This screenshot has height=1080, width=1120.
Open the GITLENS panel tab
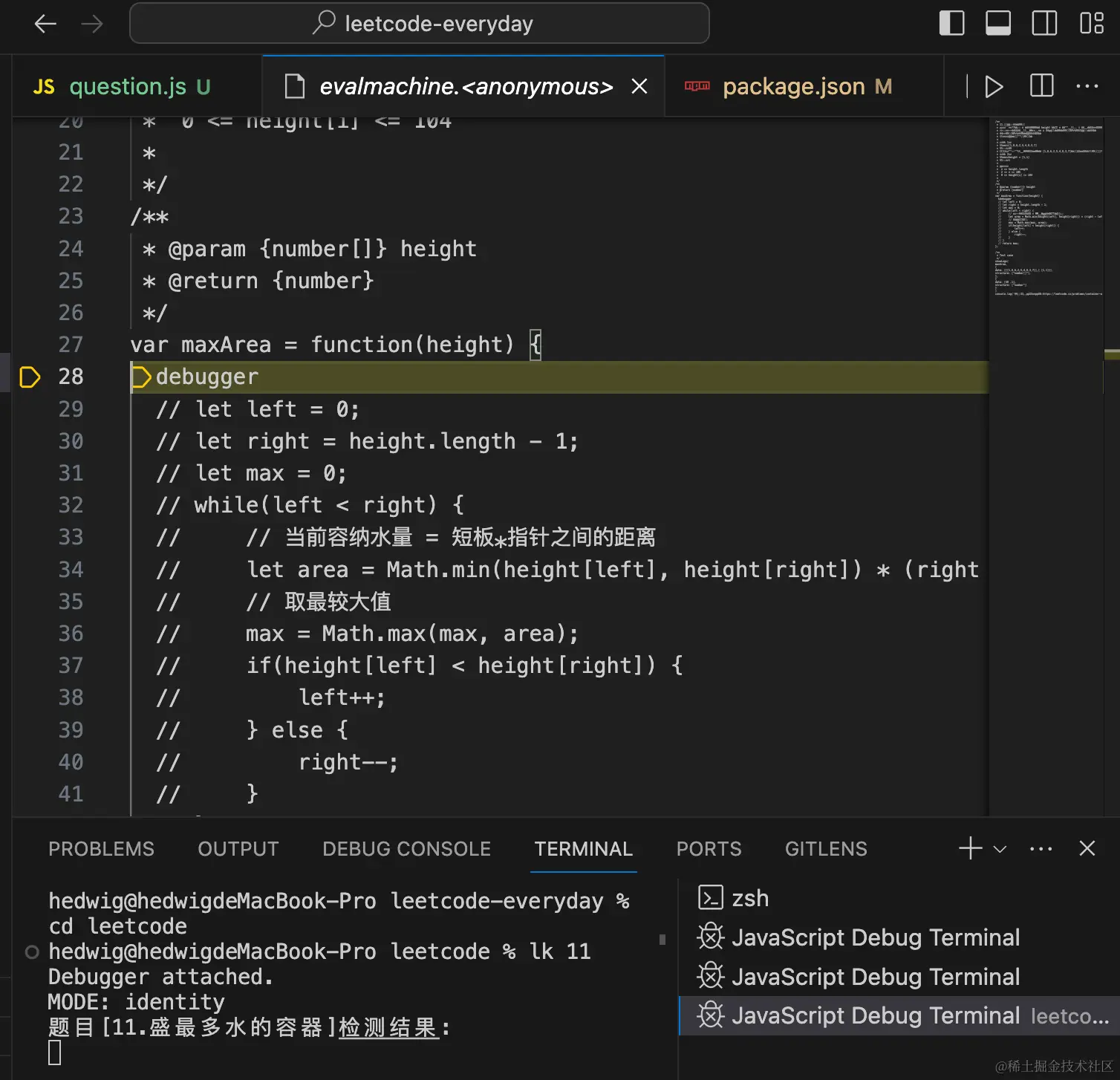point(826,849)
